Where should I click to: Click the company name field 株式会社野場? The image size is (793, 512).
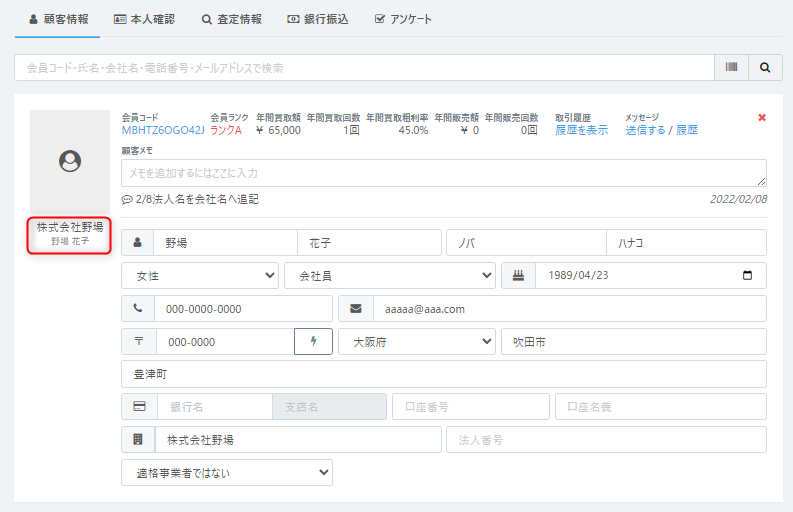coord(298,440)
